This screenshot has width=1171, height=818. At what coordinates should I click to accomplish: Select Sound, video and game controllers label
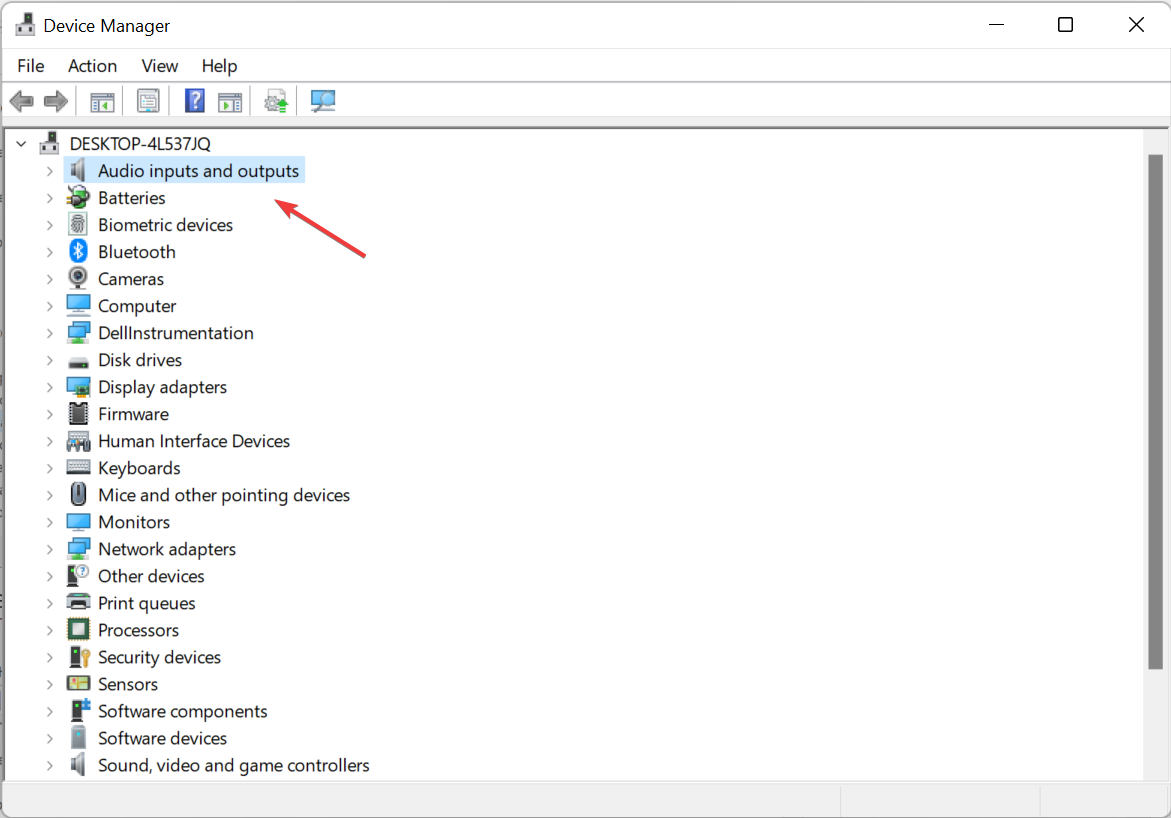[x=234, y=766]
